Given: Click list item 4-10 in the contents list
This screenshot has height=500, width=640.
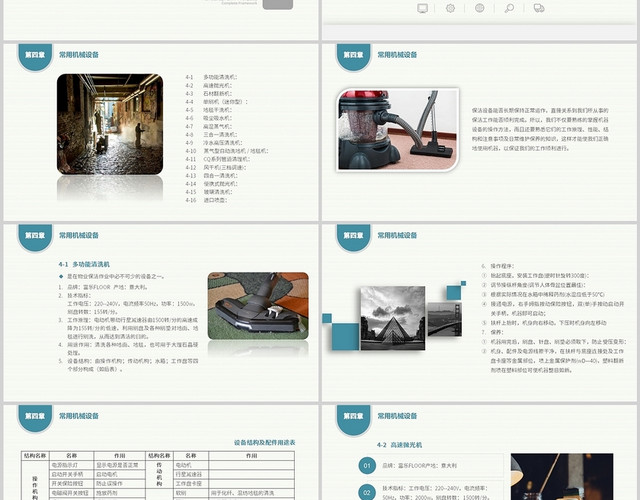Looking at the screenshot, I should click(x=227, y=151).
